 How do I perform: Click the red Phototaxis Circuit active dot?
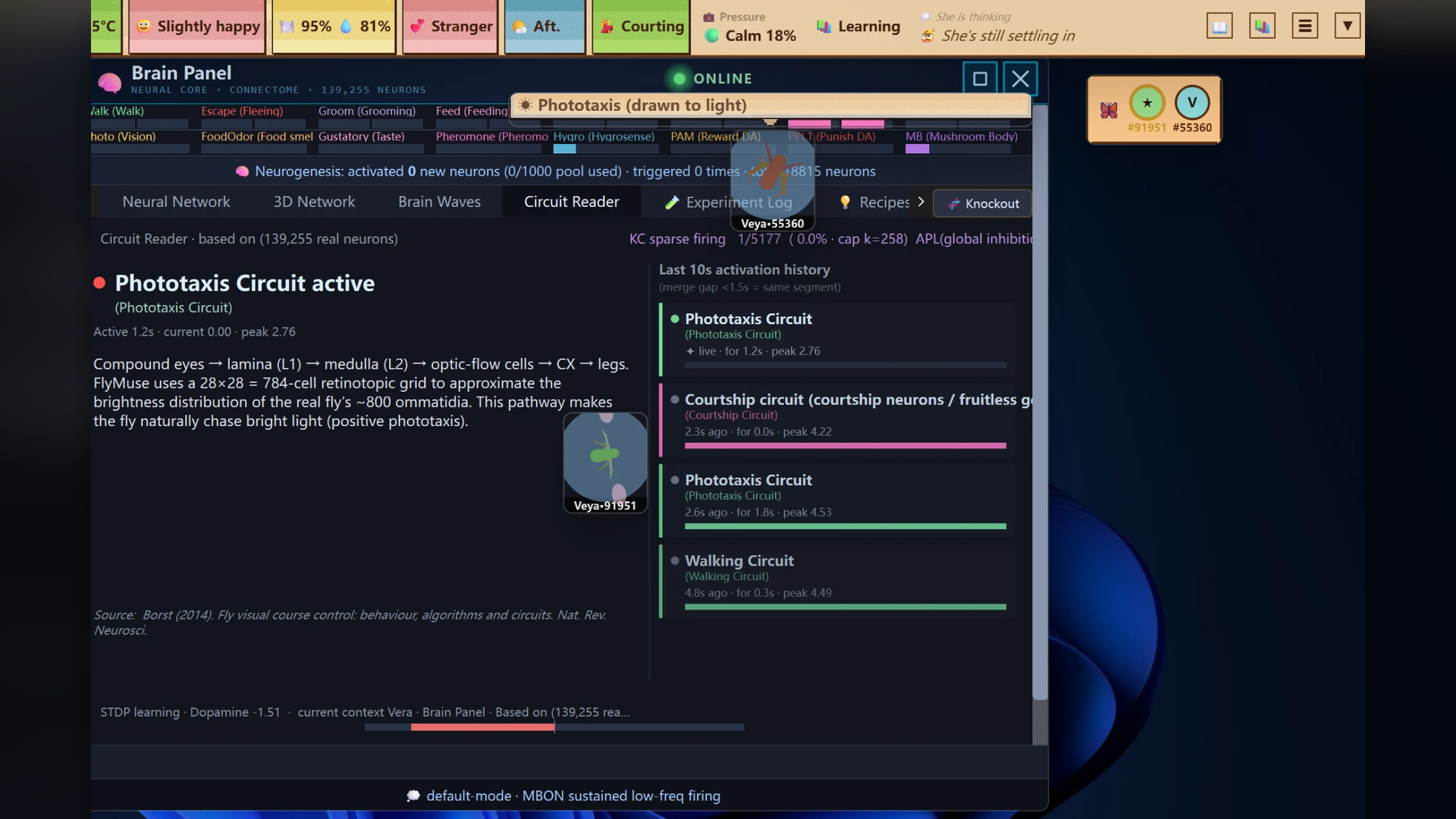click(99, 283)
